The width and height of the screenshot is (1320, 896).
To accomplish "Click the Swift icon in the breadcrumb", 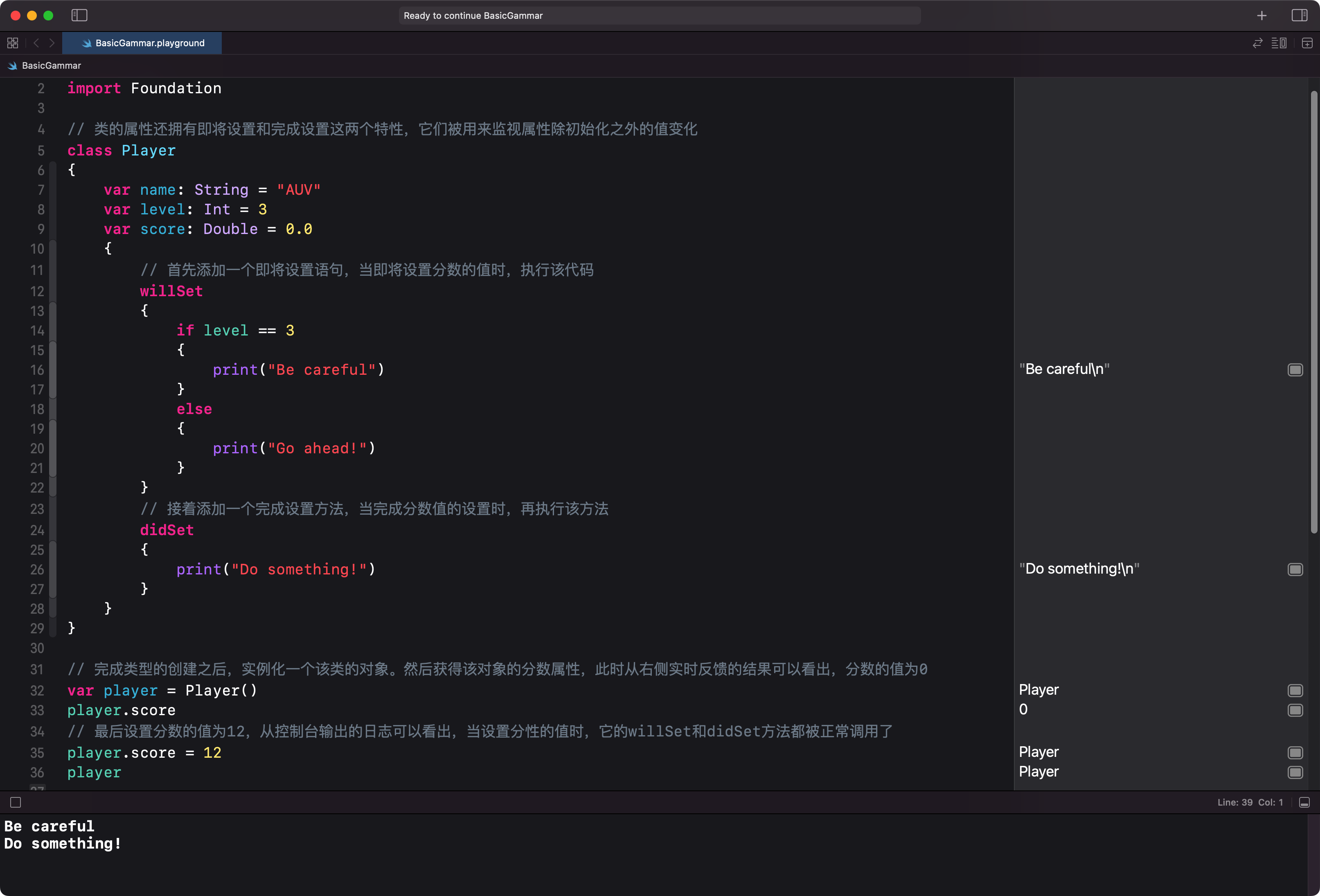I will tap(13, 65).
